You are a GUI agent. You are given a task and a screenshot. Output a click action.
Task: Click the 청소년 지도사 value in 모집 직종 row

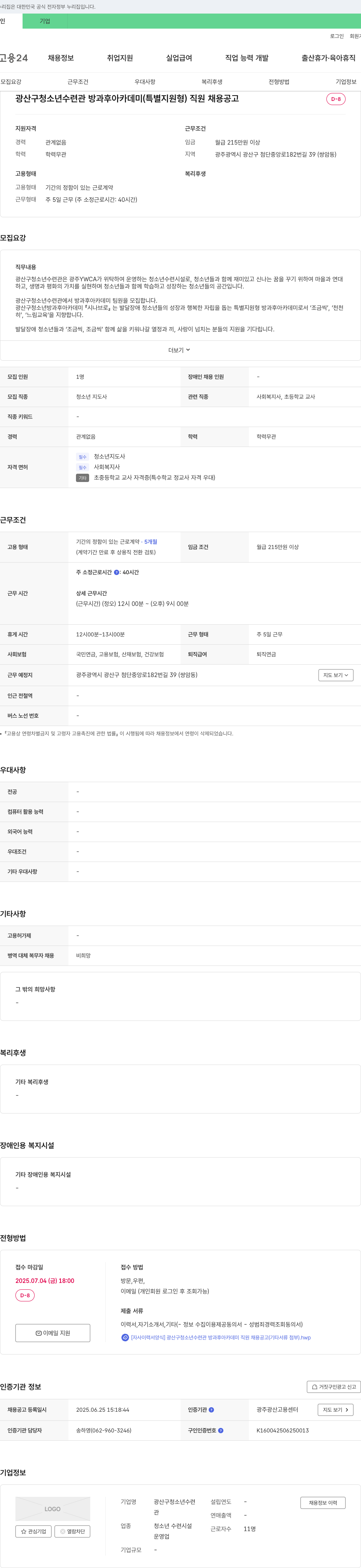pyautogui.click(x=91, y=397)
